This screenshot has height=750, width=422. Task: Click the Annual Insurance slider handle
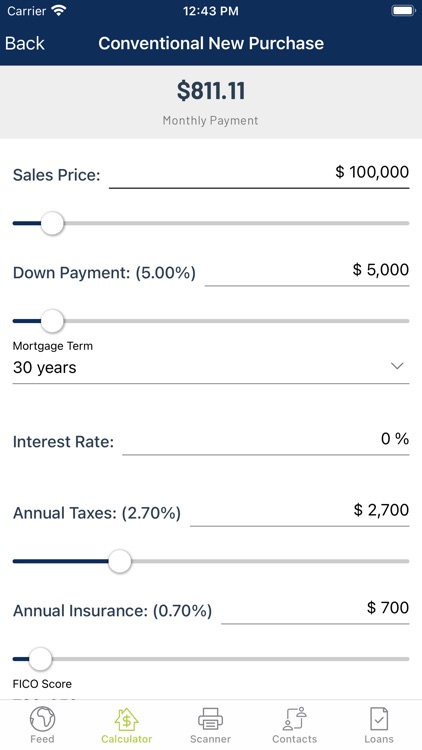[x=40, y=659]
